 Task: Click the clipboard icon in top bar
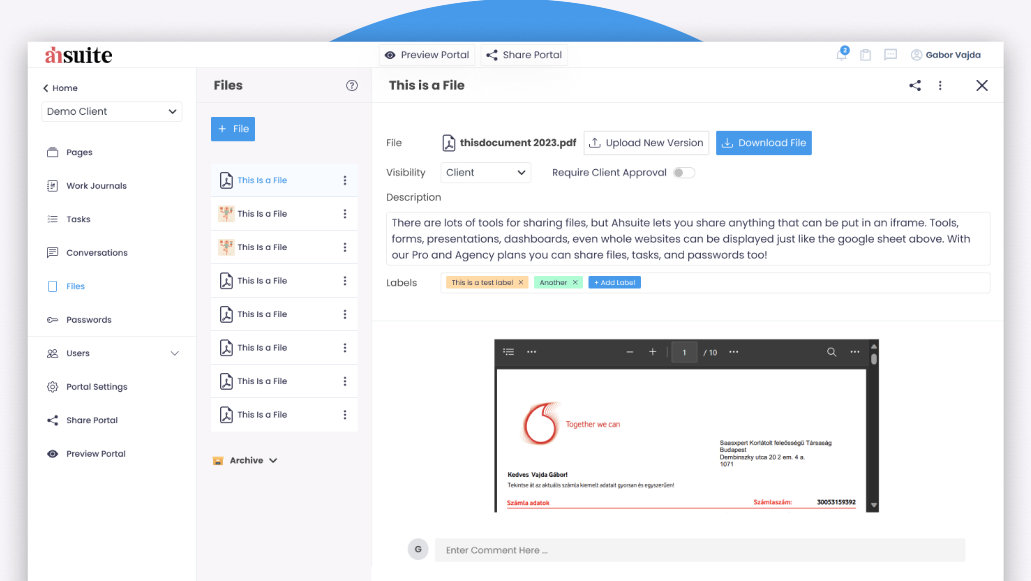(x=866, y=55)
